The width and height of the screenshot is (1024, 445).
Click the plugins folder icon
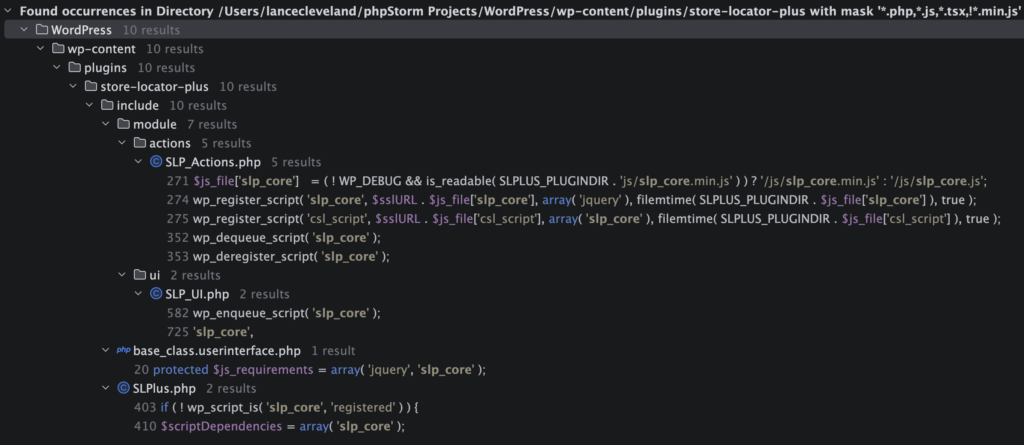pos(74,68)
